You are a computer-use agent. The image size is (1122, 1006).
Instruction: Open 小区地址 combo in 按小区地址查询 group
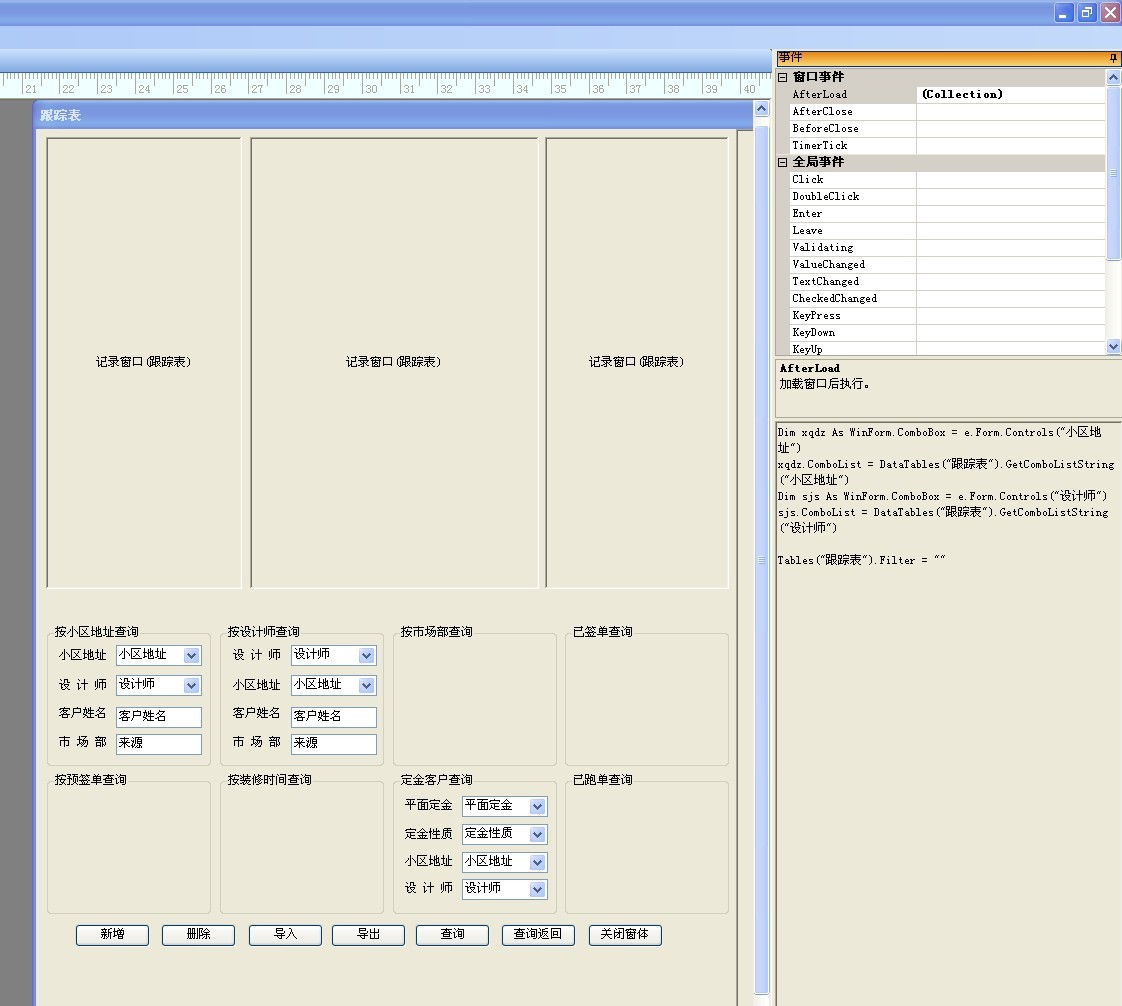[x=191, y=655]
